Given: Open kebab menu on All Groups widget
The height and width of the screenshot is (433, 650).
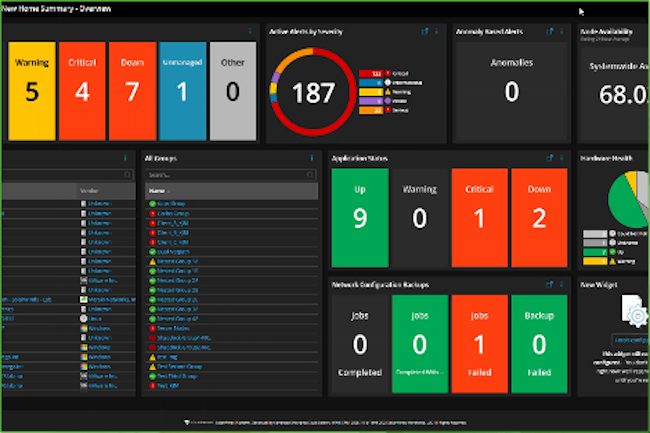Looking at the screenshot, I should point(311,158).
